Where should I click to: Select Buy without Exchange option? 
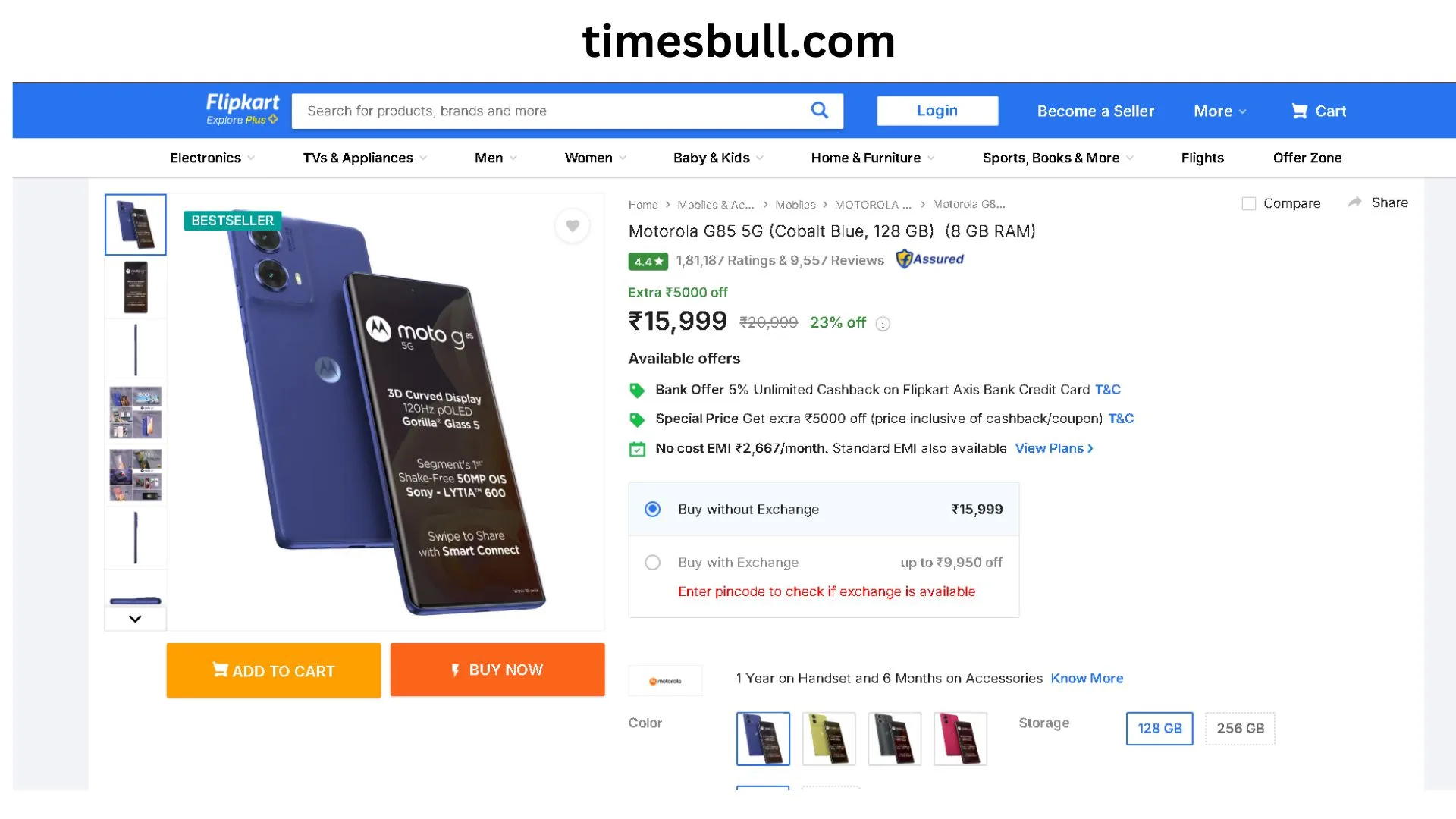(652, 509)
